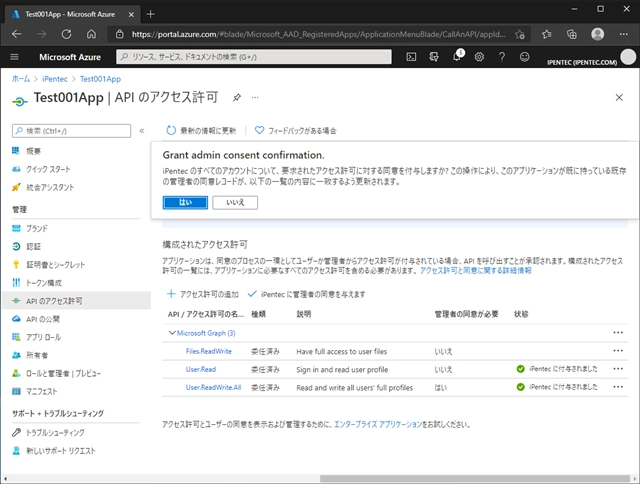Screen dimensions: 640x484
Task: Decline admin consent with いいえ button
Action: 235,202
